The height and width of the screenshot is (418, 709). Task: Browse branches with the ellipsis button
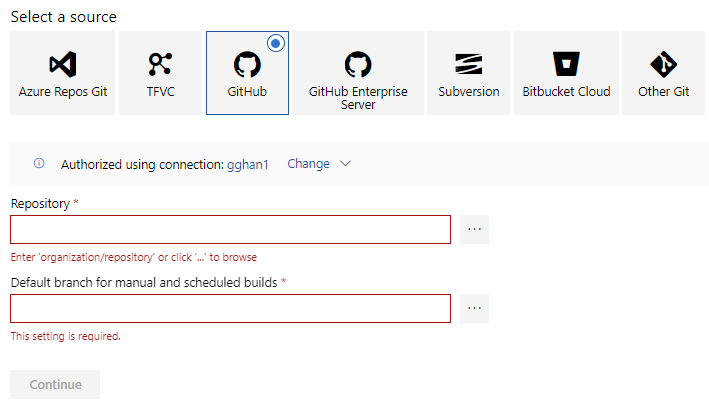(x=475, y=308)
